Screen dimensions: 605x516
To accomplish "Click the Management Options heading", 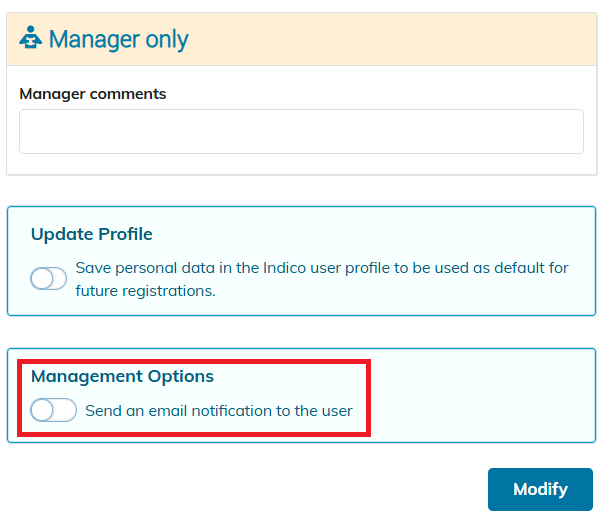I will (122, 376).
